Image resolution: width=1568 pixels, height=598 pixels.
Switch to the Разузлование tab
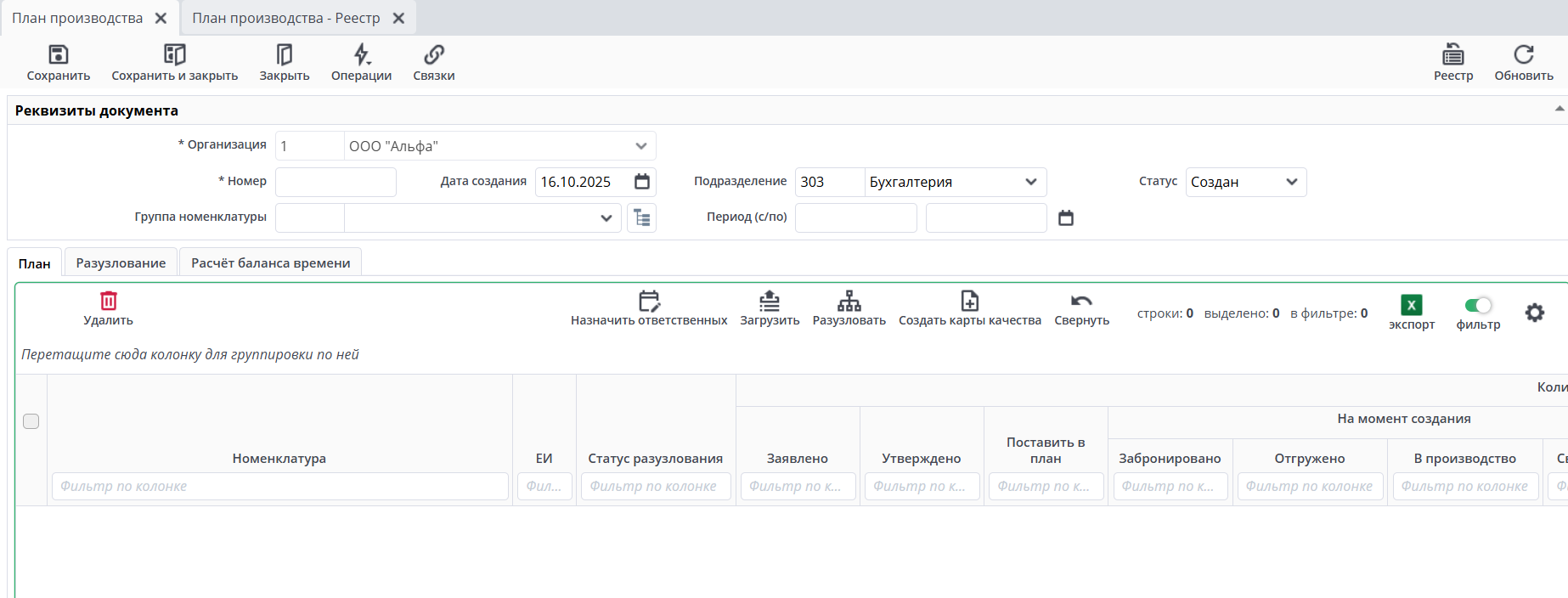click(121, 263)
